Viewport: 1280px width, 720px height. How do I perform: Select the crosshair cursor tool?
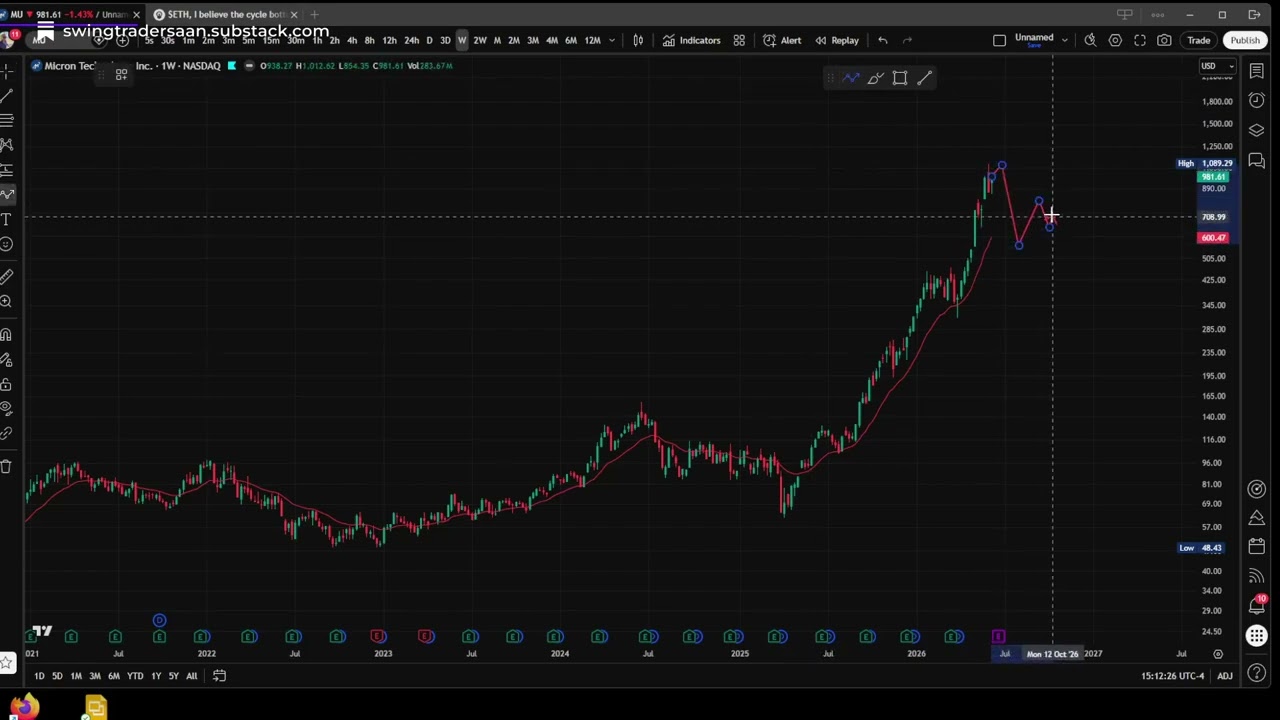(x=6, y=71)
